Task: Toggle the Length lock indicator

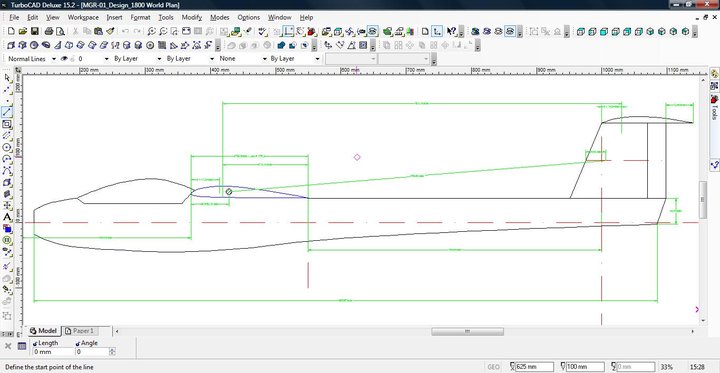Action: pyautogui.click(x=35, y=343)
